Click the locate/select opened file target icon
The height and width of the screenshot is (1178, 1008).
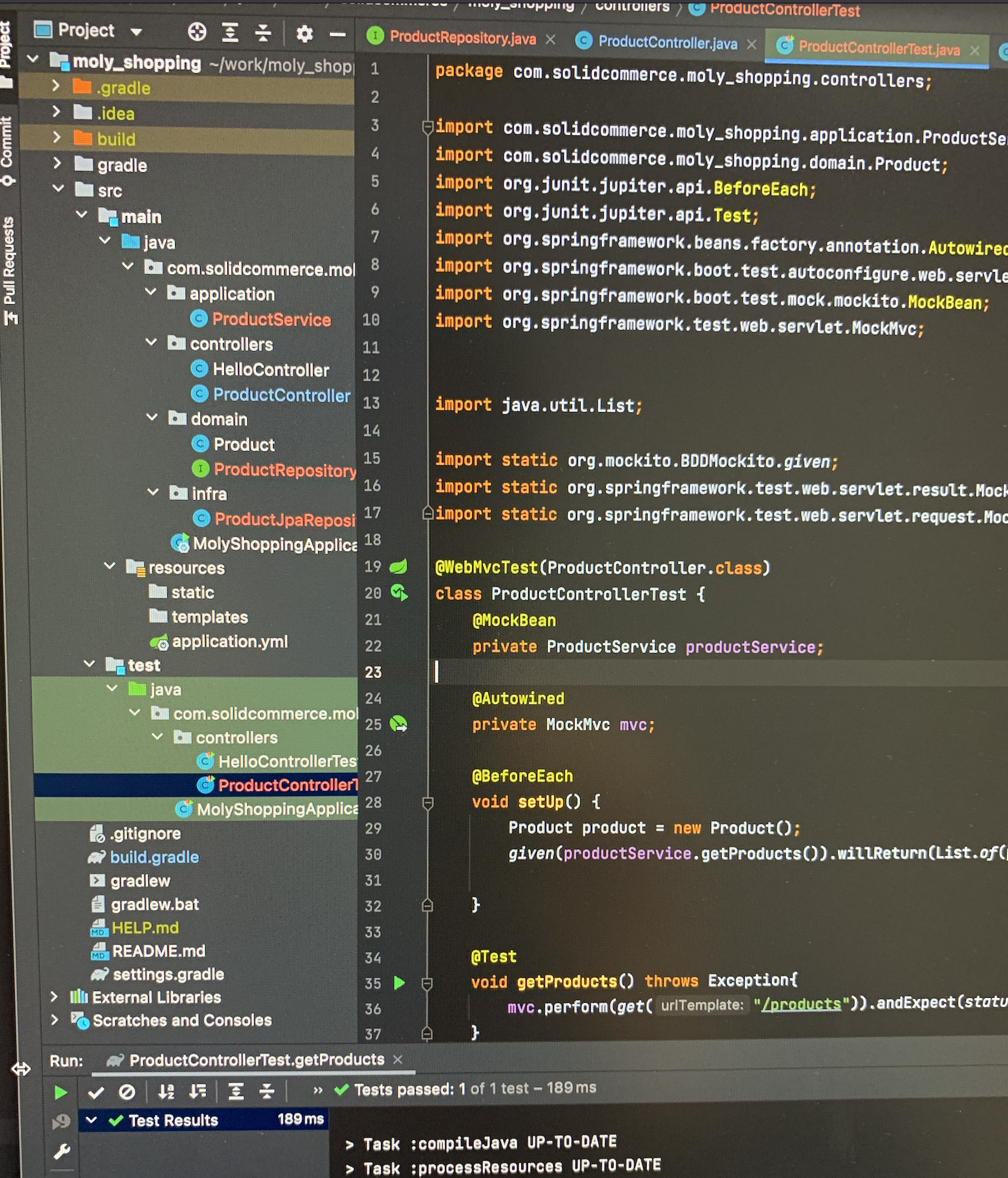[196, 33]
